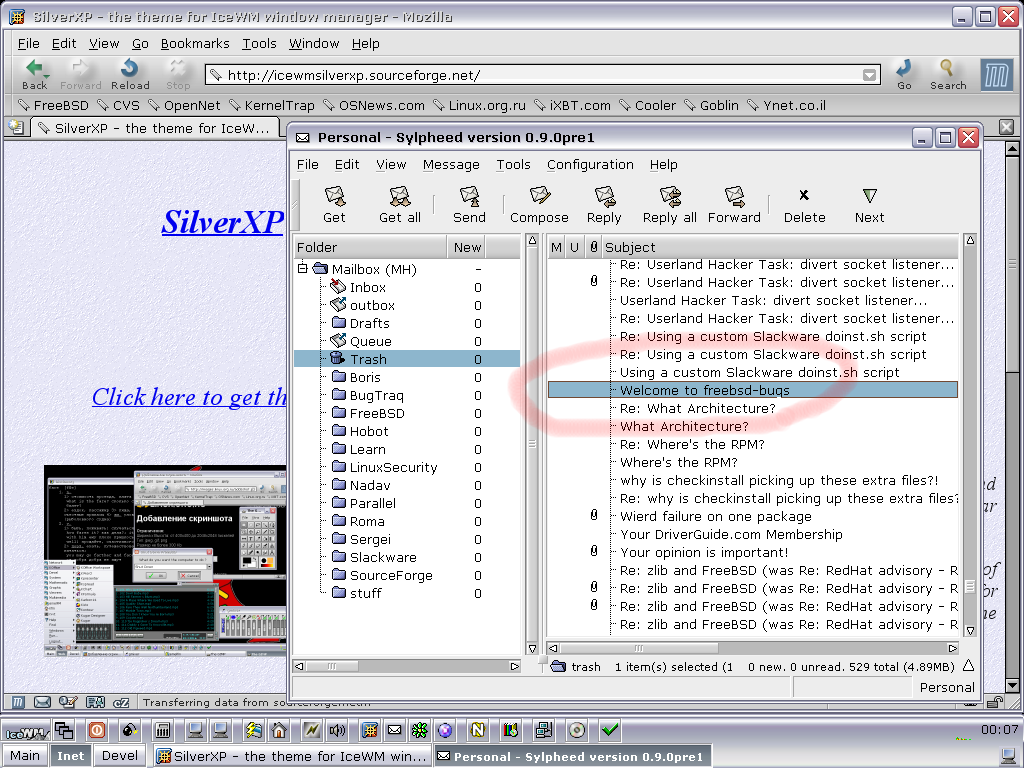The image size is (1024, 768).
Task: Select the SilverXP browser tab
Action: (x=154, y=128)
